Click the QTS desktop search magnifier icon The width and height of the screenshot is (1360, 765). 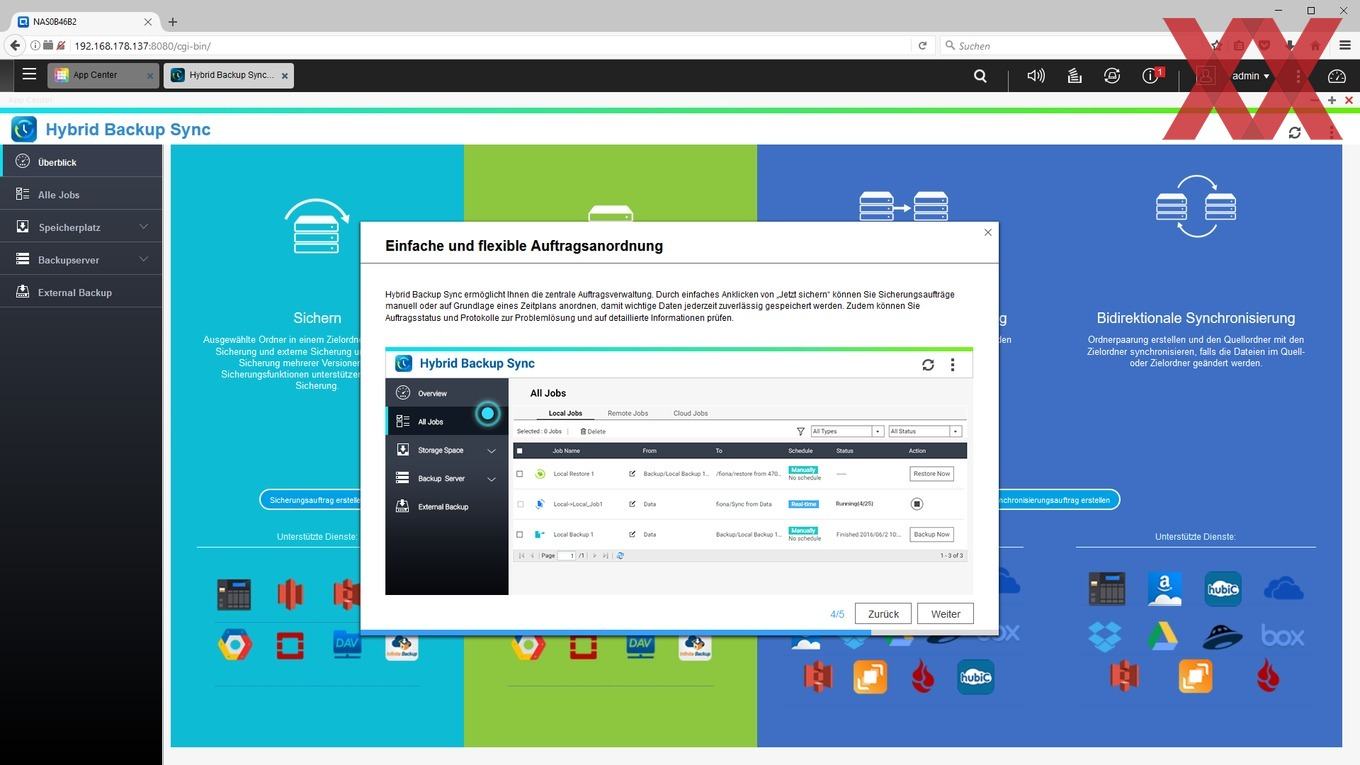click(980, 75)
